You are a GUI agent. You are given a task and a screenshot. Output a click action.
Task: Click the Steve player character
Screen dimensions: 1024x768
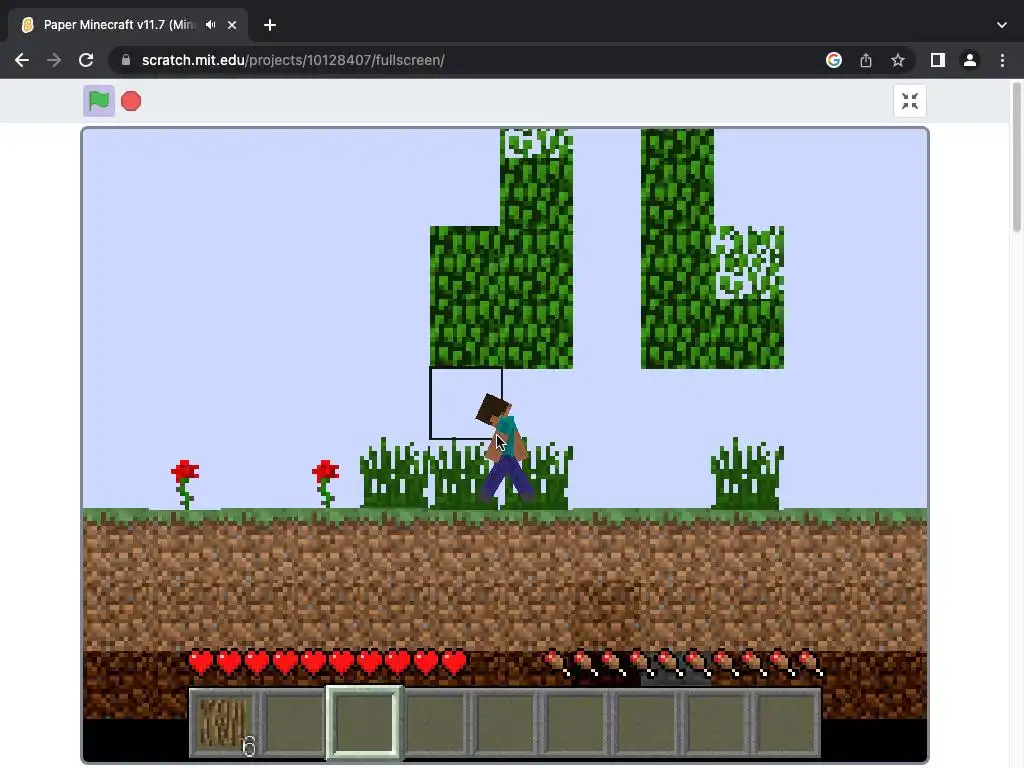click(x=504, y=448)
